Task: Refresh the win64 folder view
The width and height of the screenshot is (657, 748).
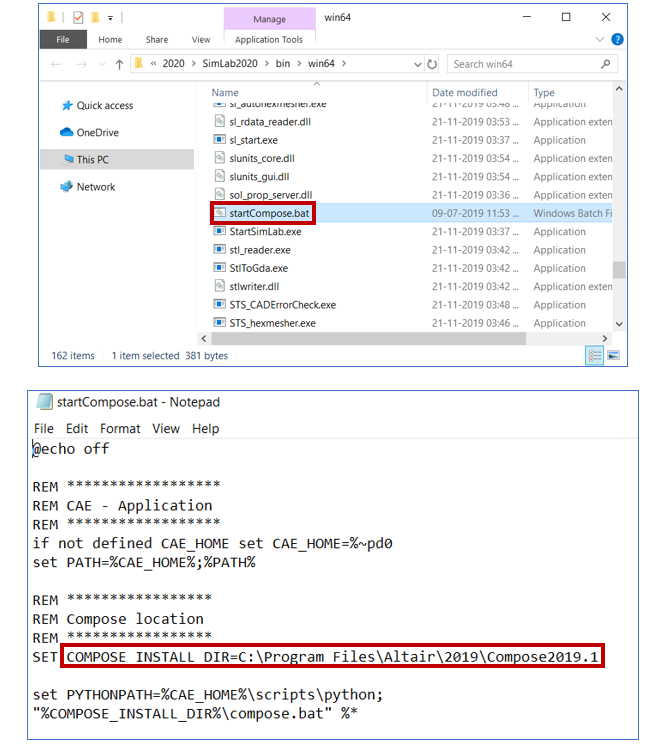Action: click(x=432, y=64)
